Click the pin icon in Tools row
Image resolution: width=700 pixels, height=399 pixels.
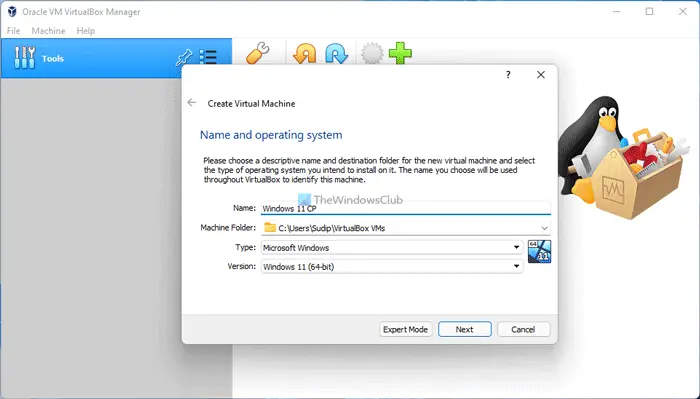[x=183, y=57]
